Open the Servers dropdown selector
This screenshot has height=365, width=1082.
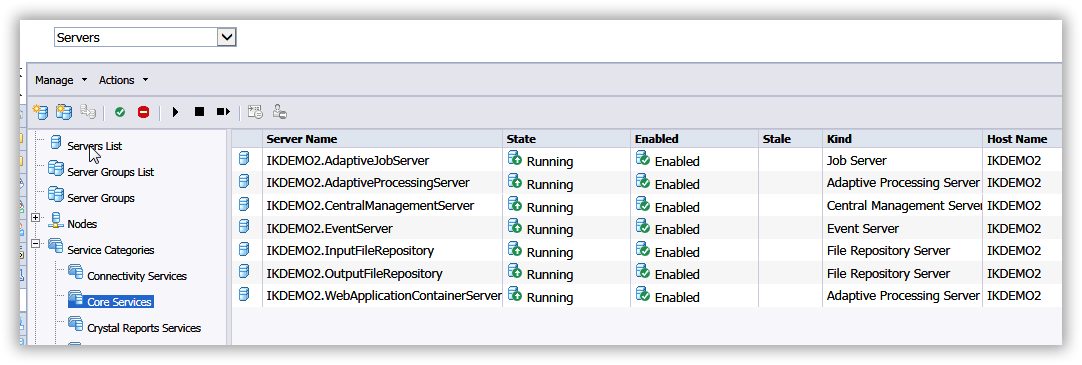[145, 37]
